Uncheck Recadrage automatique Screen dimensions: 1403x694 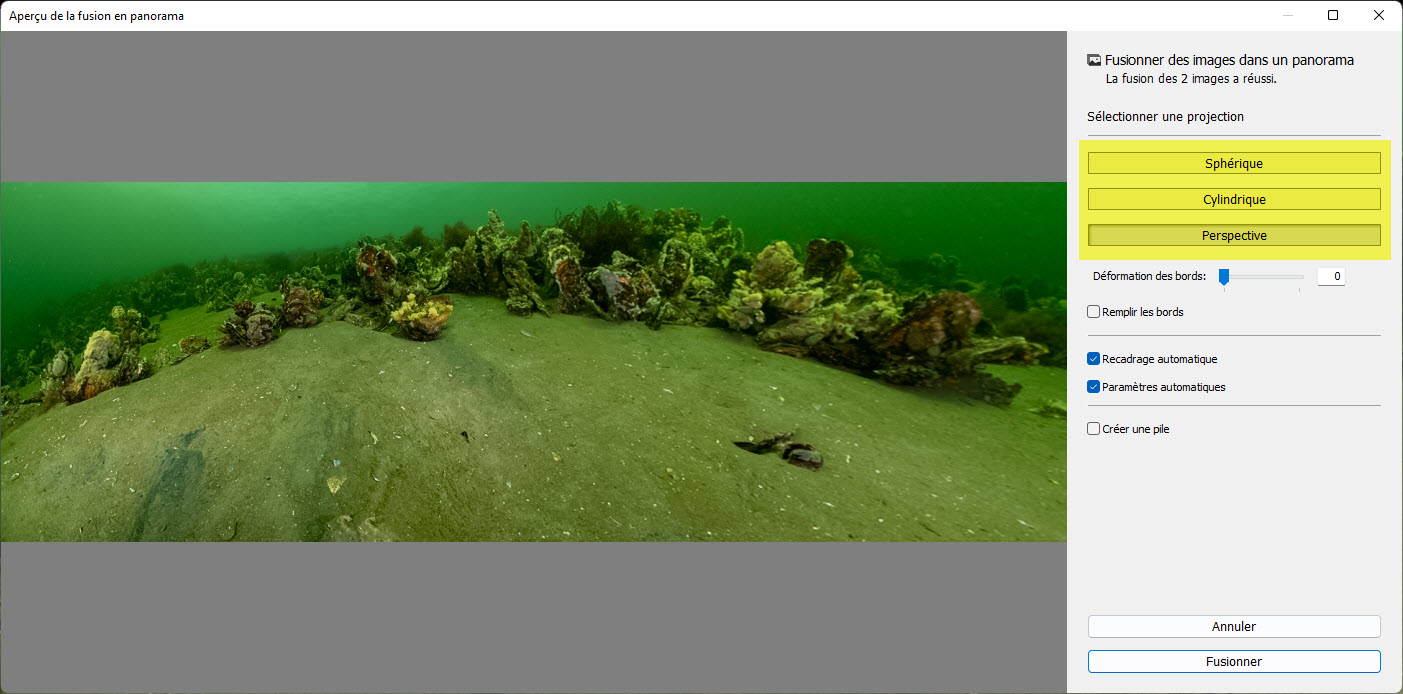coord(1094,359)
